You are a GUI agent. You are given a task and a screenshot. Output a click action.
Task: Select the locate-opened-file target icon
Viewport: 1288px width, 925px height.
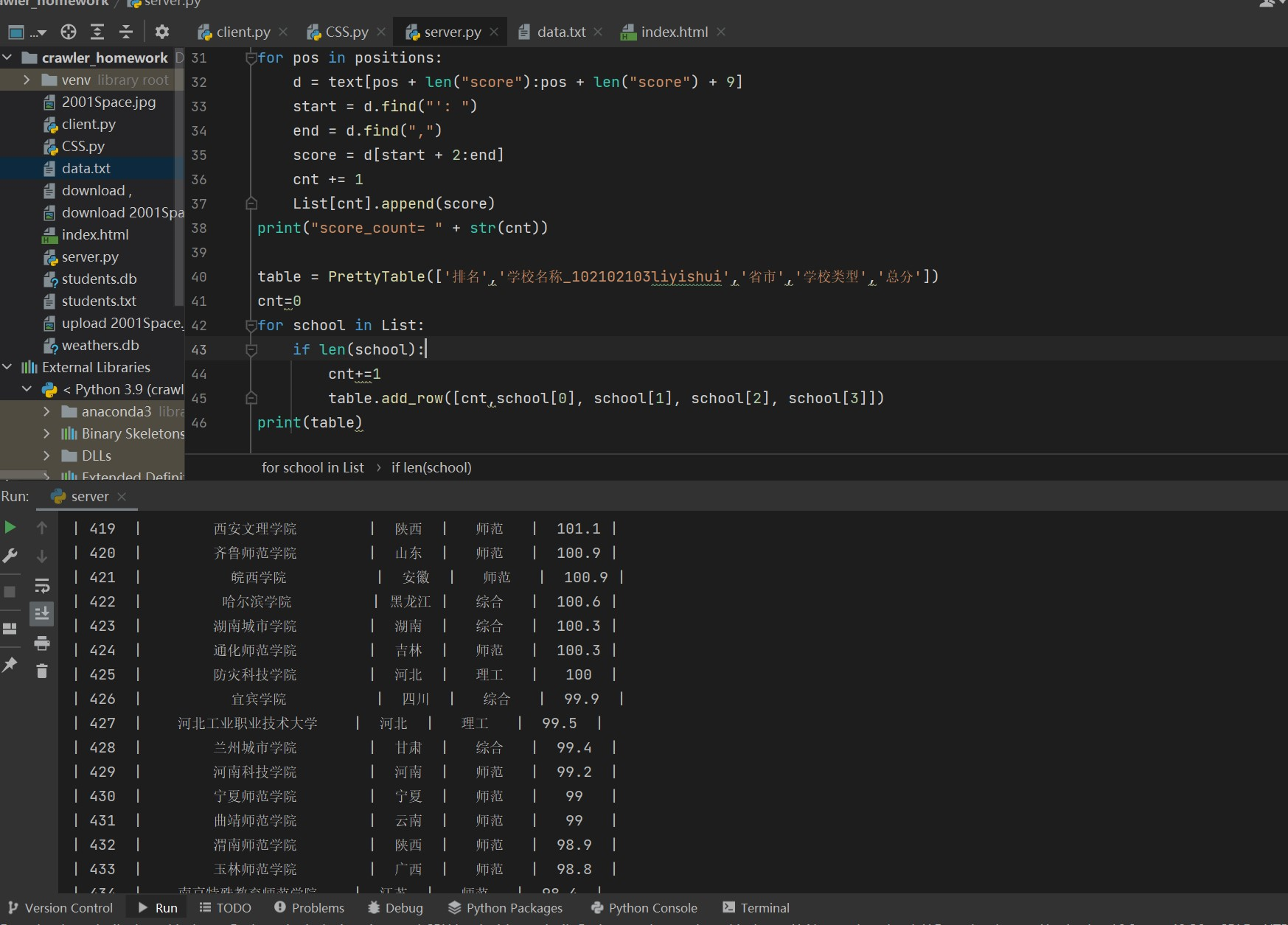pos(69,32)
